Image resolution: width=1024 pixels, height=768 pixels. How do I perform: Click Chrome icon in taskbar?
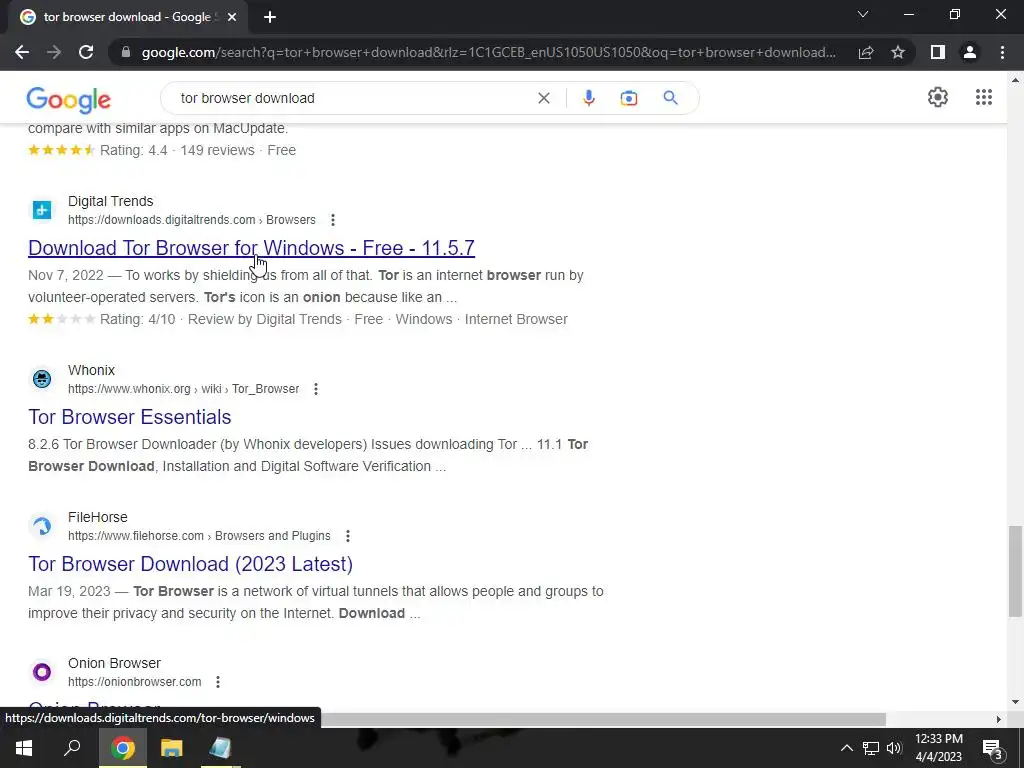[122, 748]
